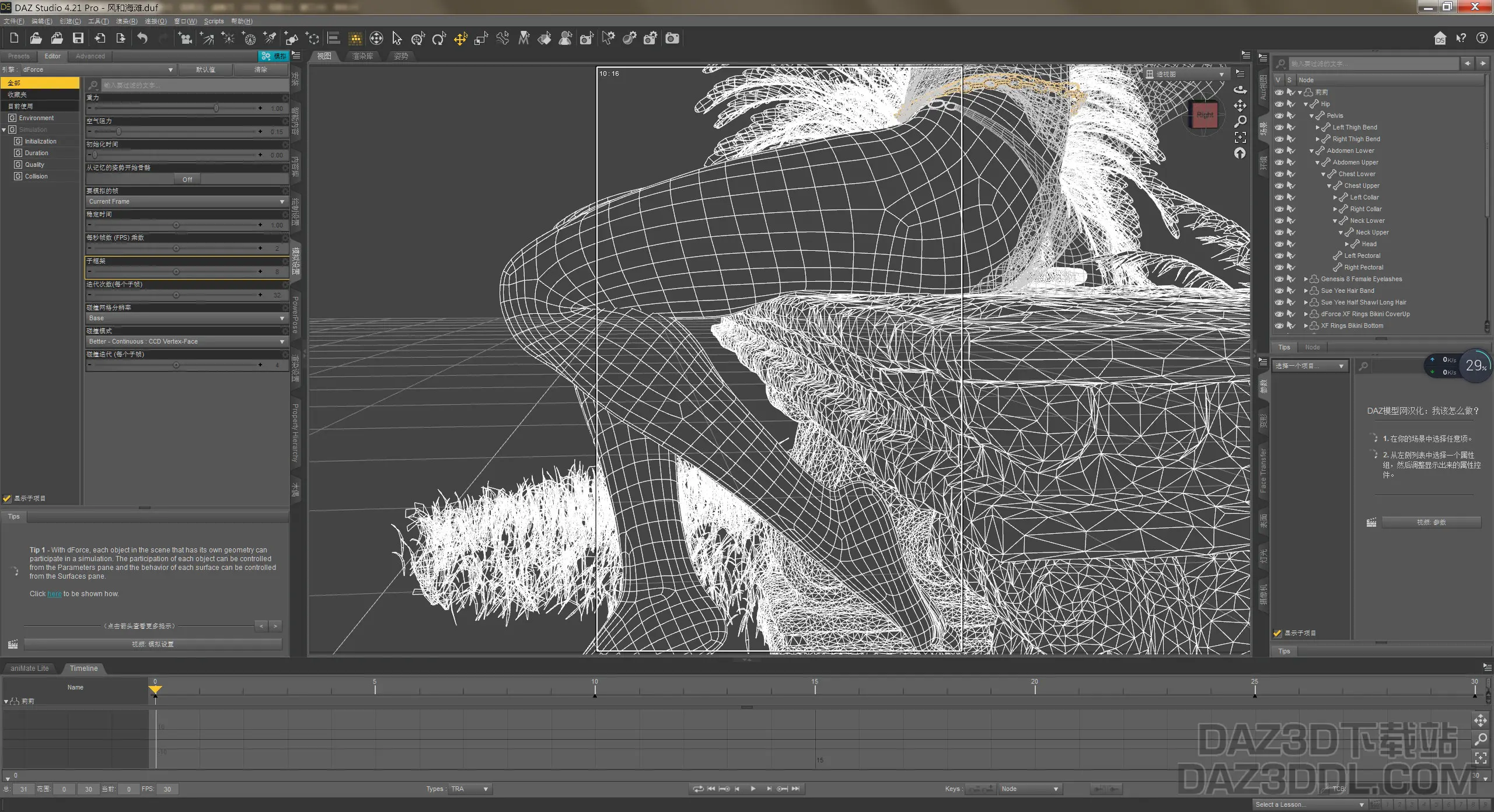Toggle visibility of Pelvis node
Screen dimensions: 1494x812
[x=1279, y=116]
